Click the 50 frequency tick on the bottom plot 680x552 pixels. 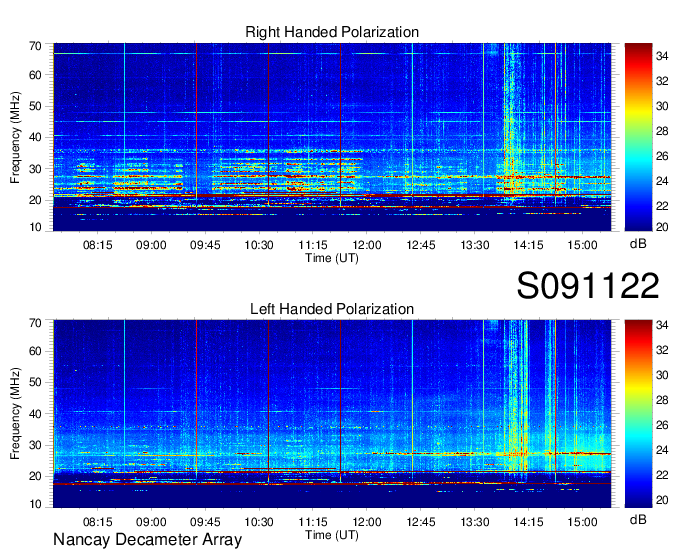click(35, 382)
